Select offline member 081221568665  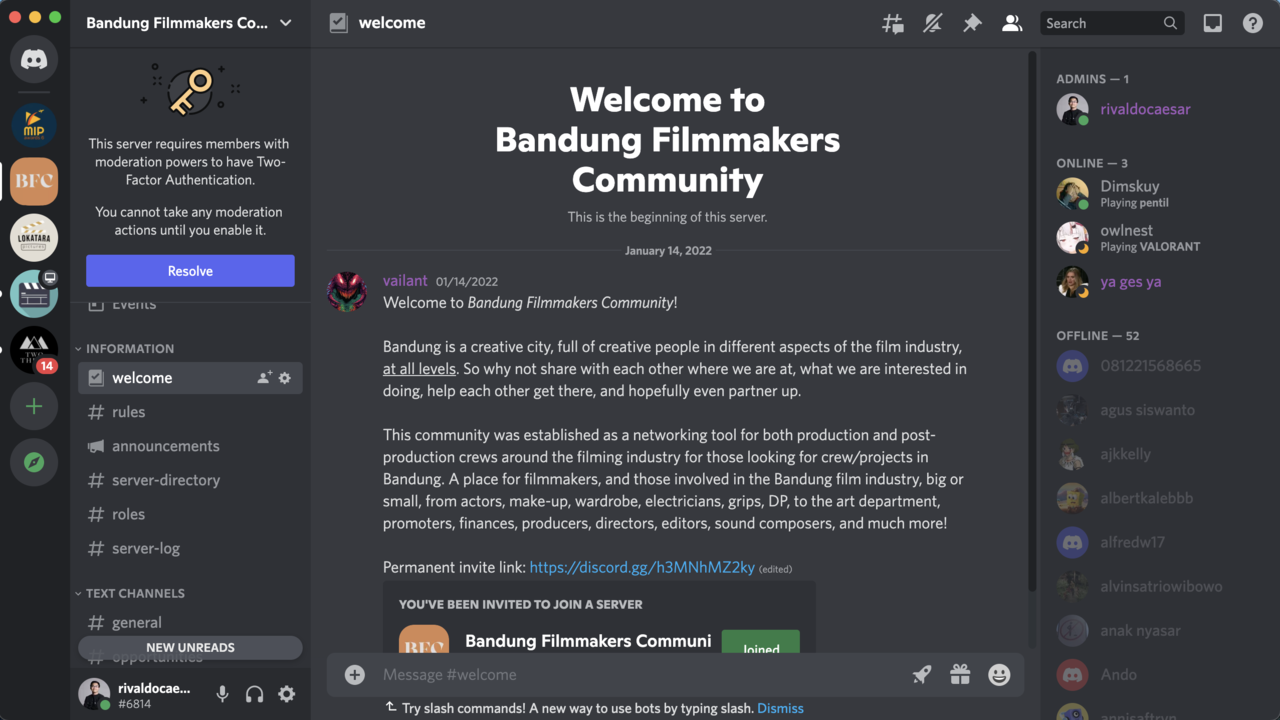(1157, 366)
